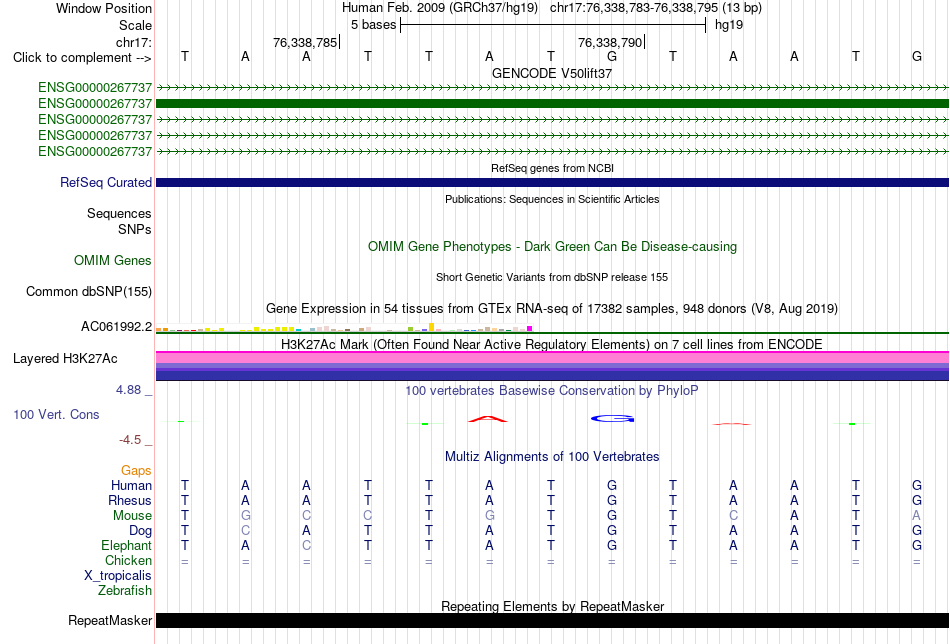Click the Layered H3K27Ac label
Viewport: 950px width, 644px height.
click(65, 359)
